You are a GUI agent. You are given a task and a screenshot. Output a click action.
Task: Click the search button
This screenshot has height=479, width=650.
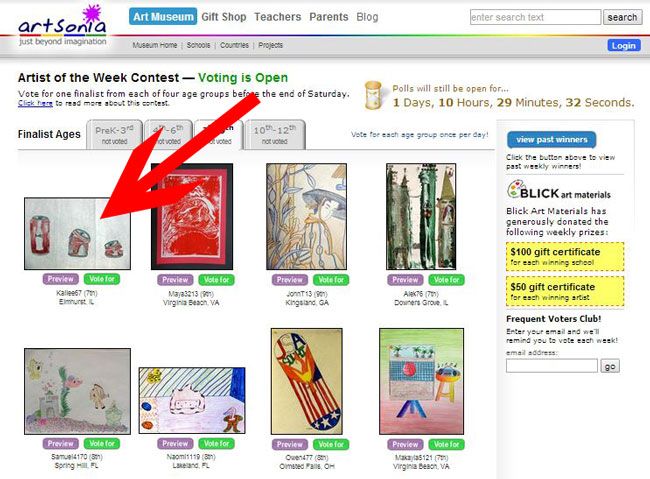(622, 17)
